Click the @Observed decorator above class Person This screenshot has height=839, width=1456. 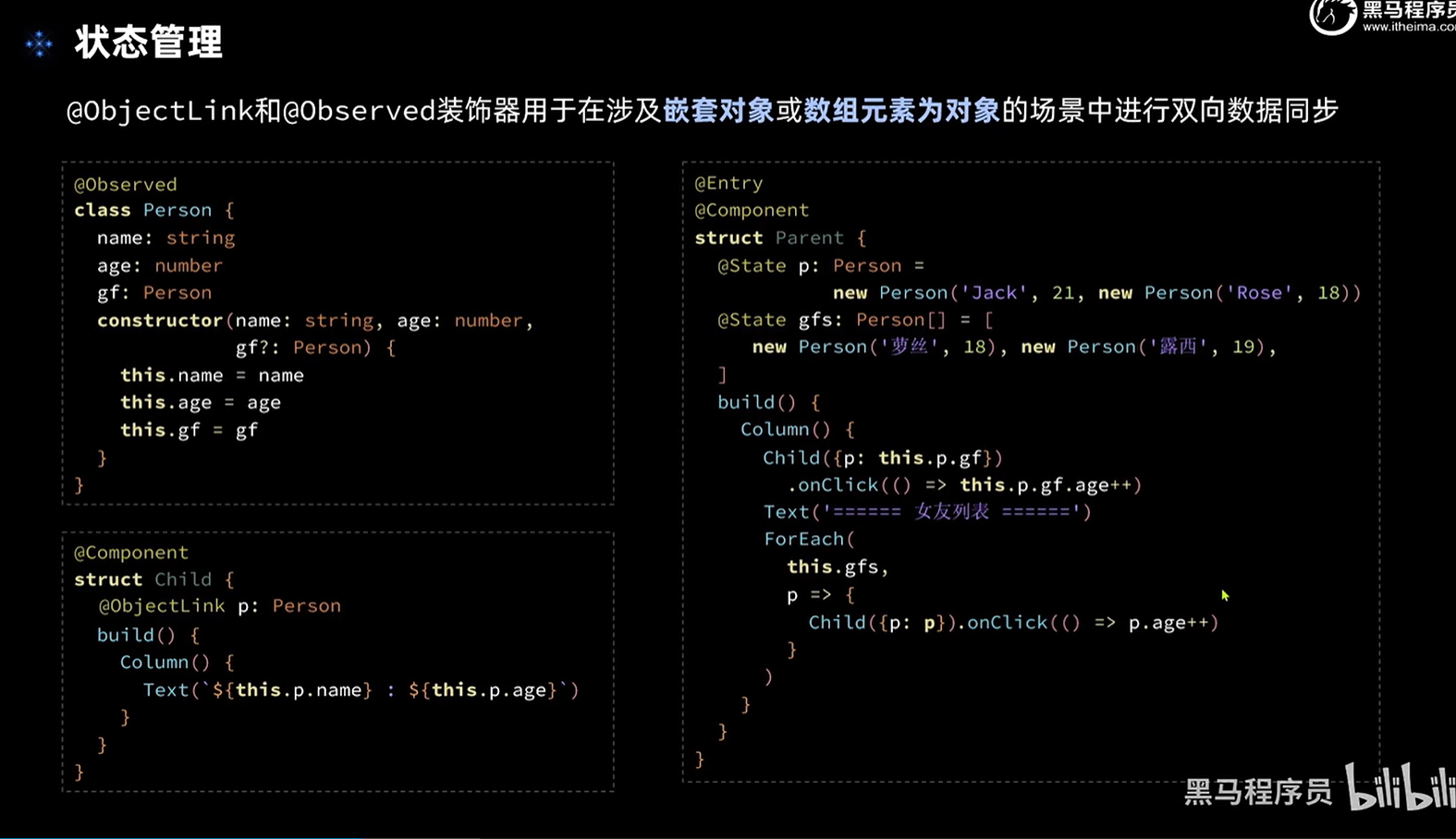pos(126,184)
